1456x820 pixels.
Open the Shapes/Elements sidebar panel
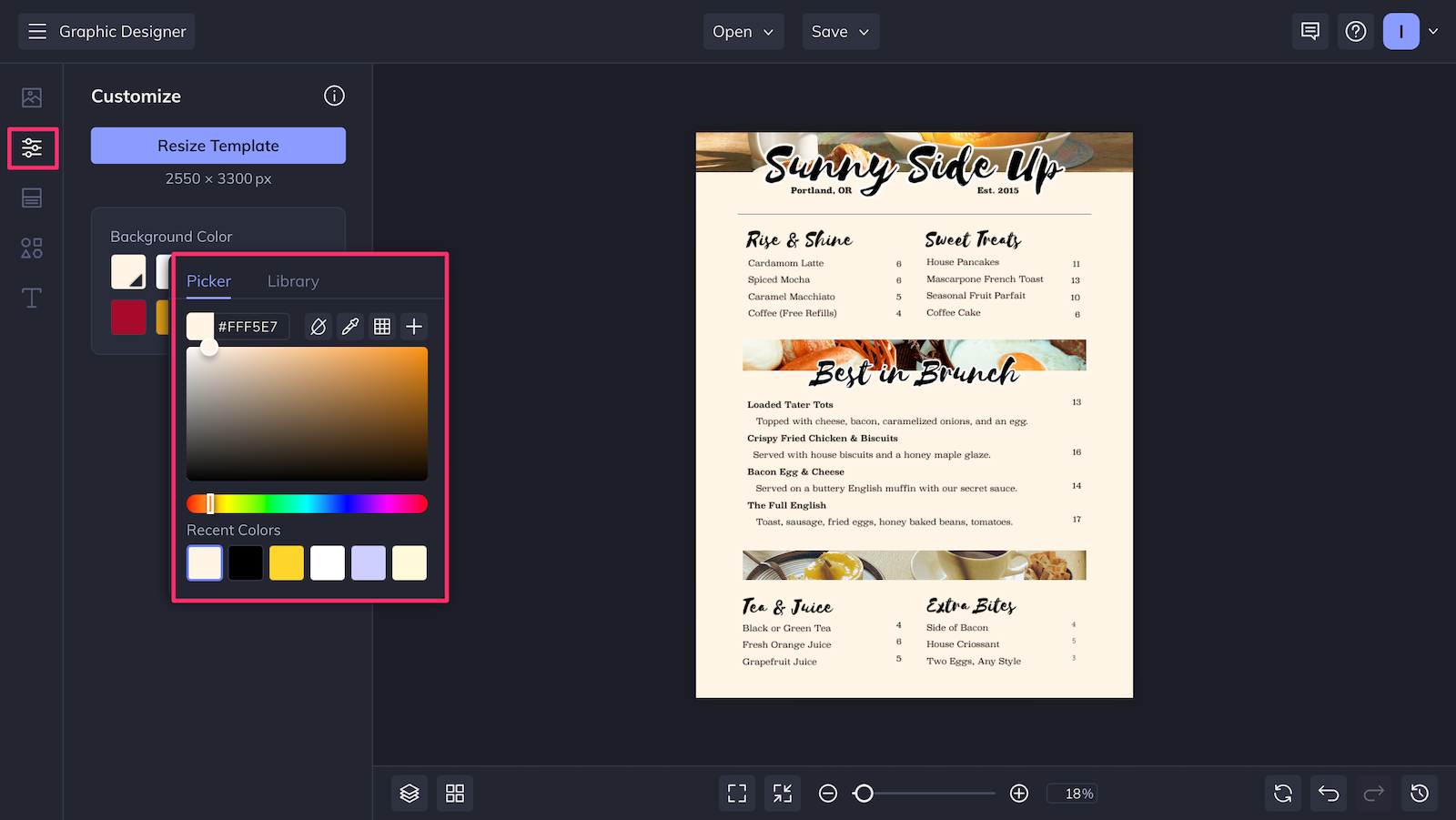[32, 247]
